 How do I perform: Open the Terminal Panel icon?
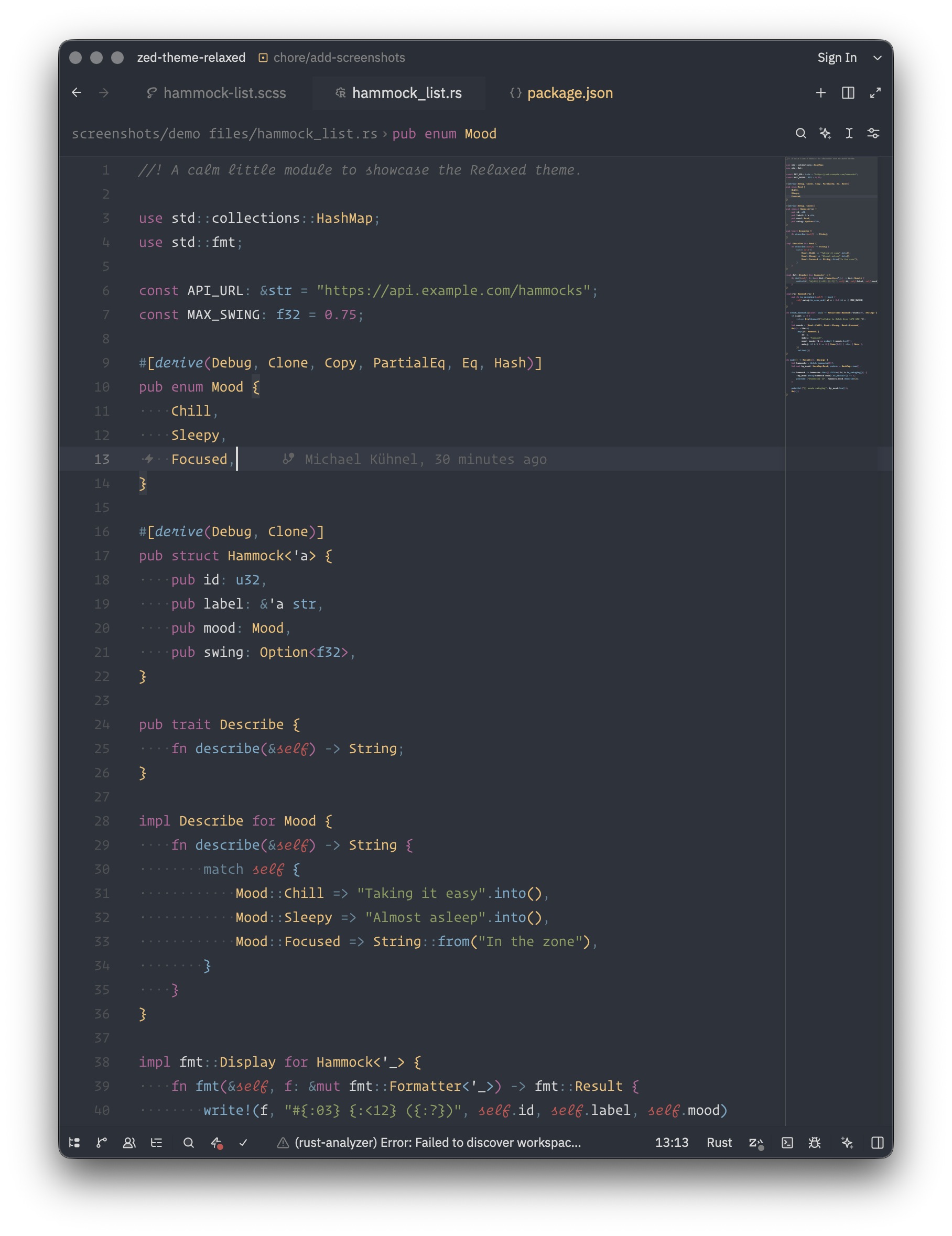click(787, 1142)
